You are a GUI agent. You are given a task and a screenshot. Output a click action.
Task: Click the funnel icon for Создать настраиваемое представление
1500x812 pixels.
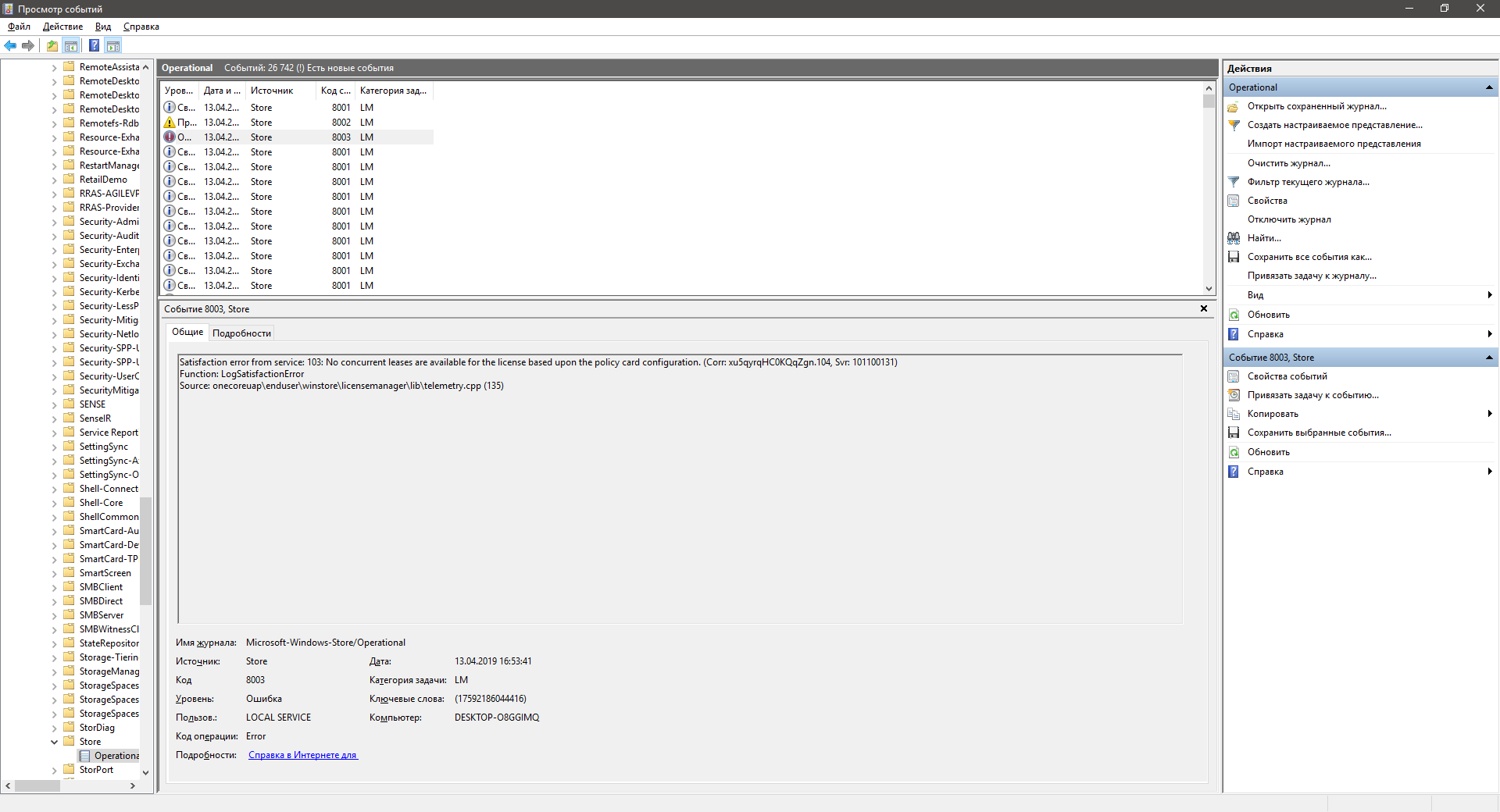coord(1234,125)
